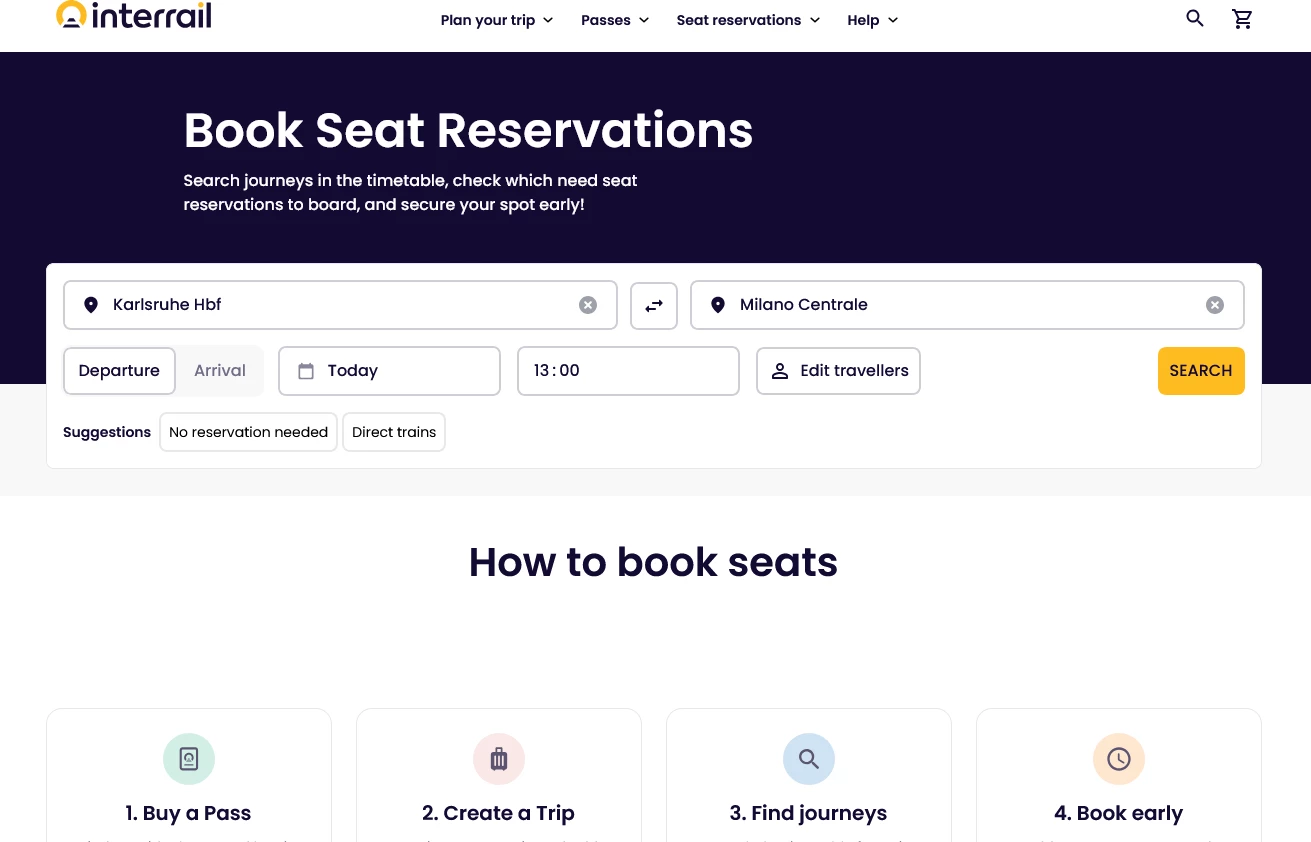The width and height of the screenshot is (1311, 842).
Task: Toggle the No reservation needed filter
Action: point(248,432)
